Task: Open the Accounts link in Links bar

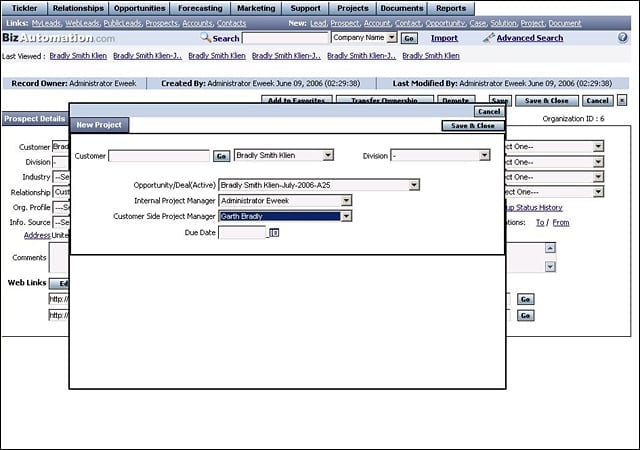Action: click(x=198, y=23)
